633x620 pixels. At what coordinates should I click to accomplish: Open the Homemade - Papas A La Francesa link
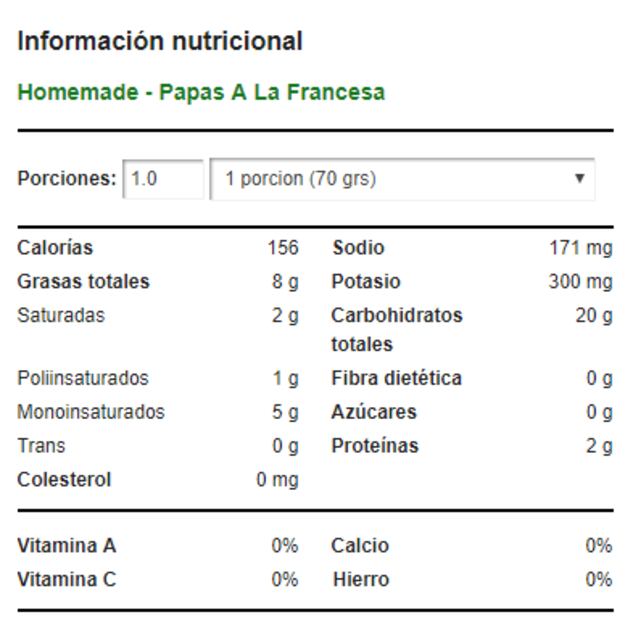[x=201, y=92]
